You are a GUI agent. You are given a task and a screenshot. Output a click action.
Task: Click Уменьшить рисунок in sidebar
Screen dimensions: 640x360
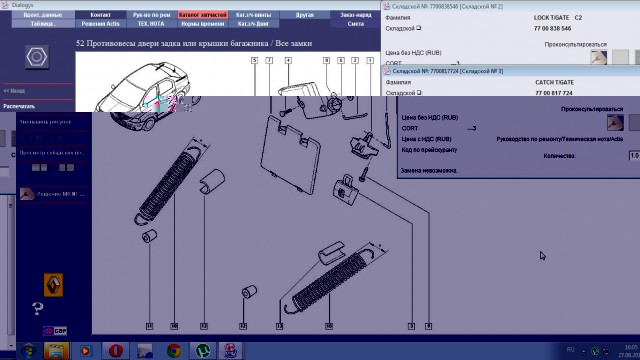pyautogui.click(x=45, y=122)
